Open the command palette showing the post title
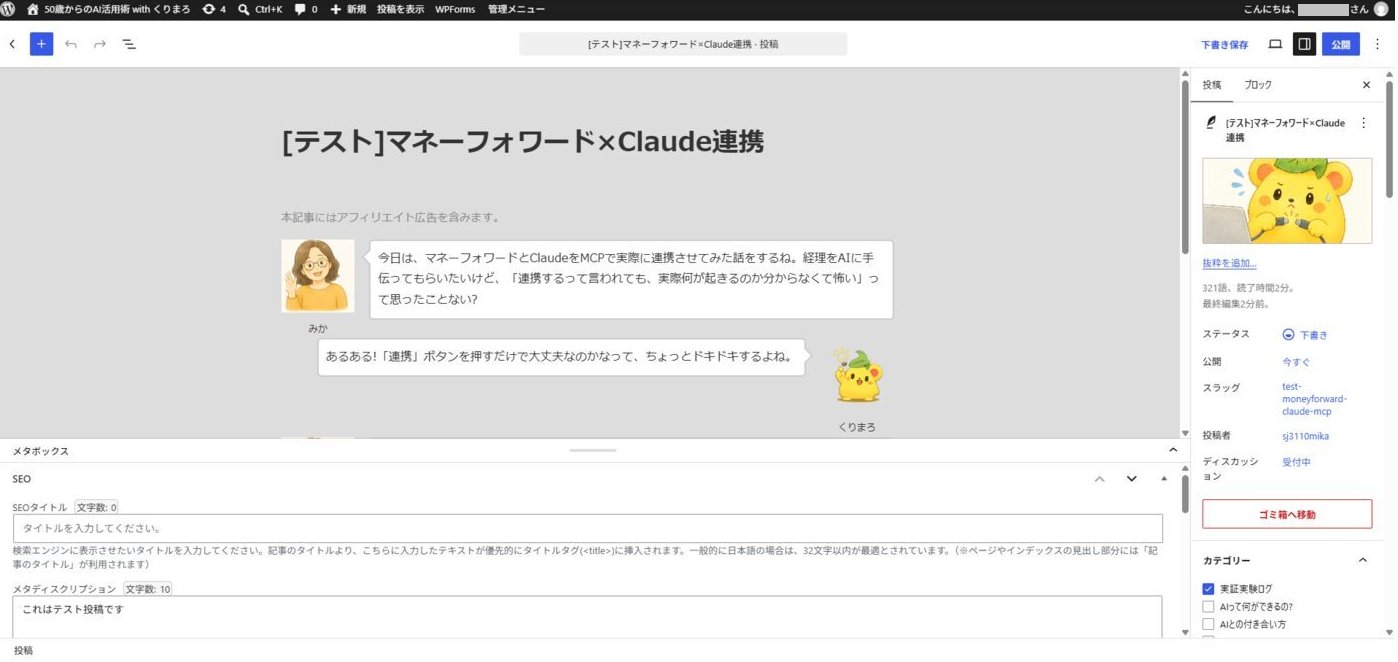Image resolution: width=1398 pixels, height=662 pixels. [x=683, y=44]
